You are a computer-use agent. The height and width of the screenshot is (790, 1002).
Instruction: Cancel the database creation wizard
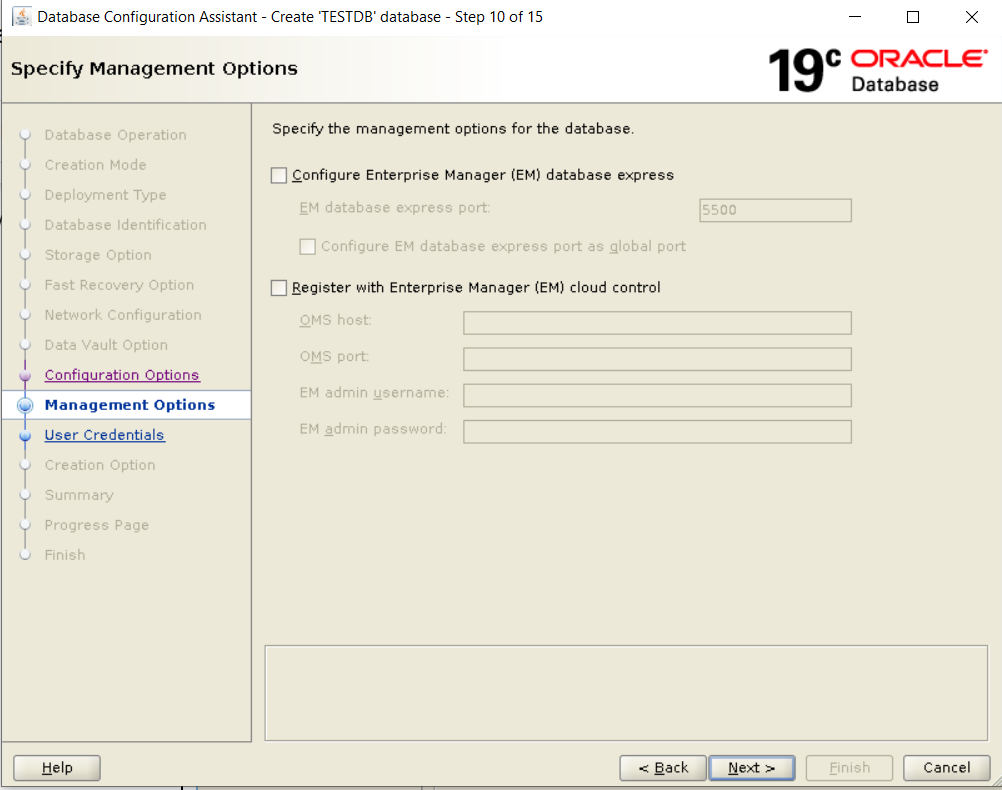pyautogui.click(x=946, y=768)
